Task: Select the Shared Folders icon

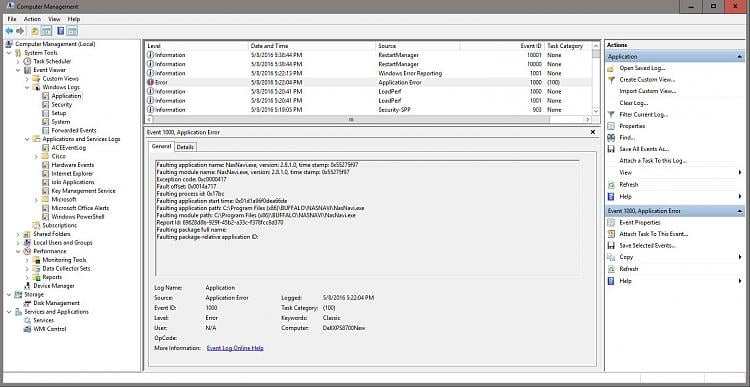Action: pos(27,234)
